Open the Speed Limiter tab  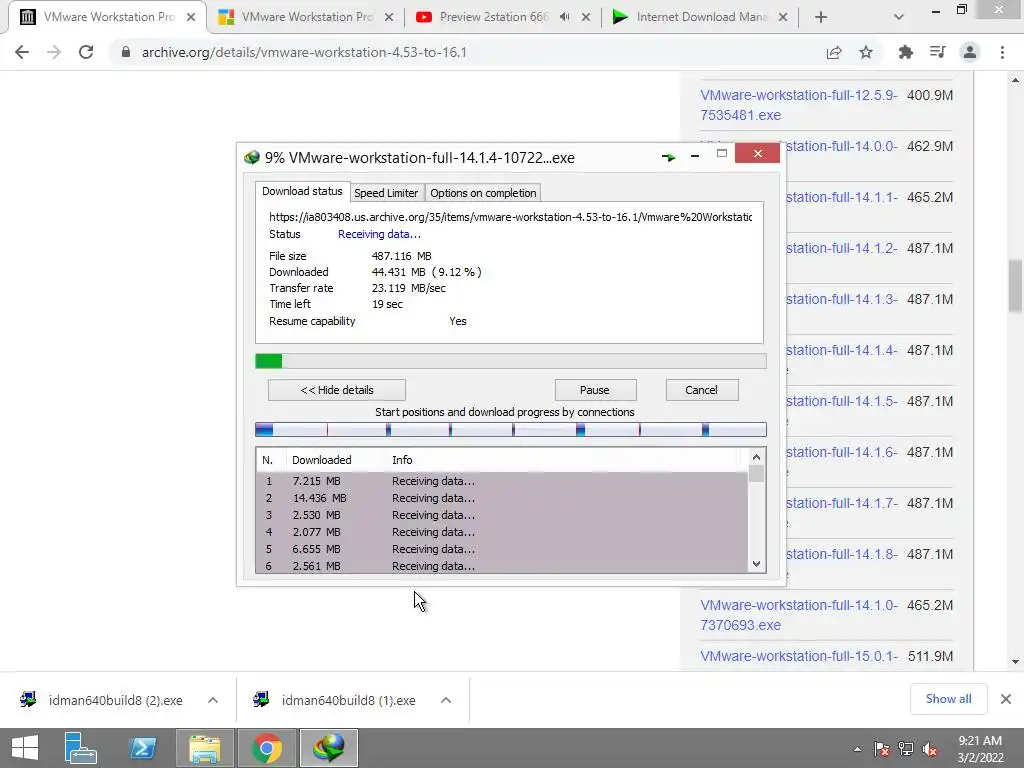[386, 193]
